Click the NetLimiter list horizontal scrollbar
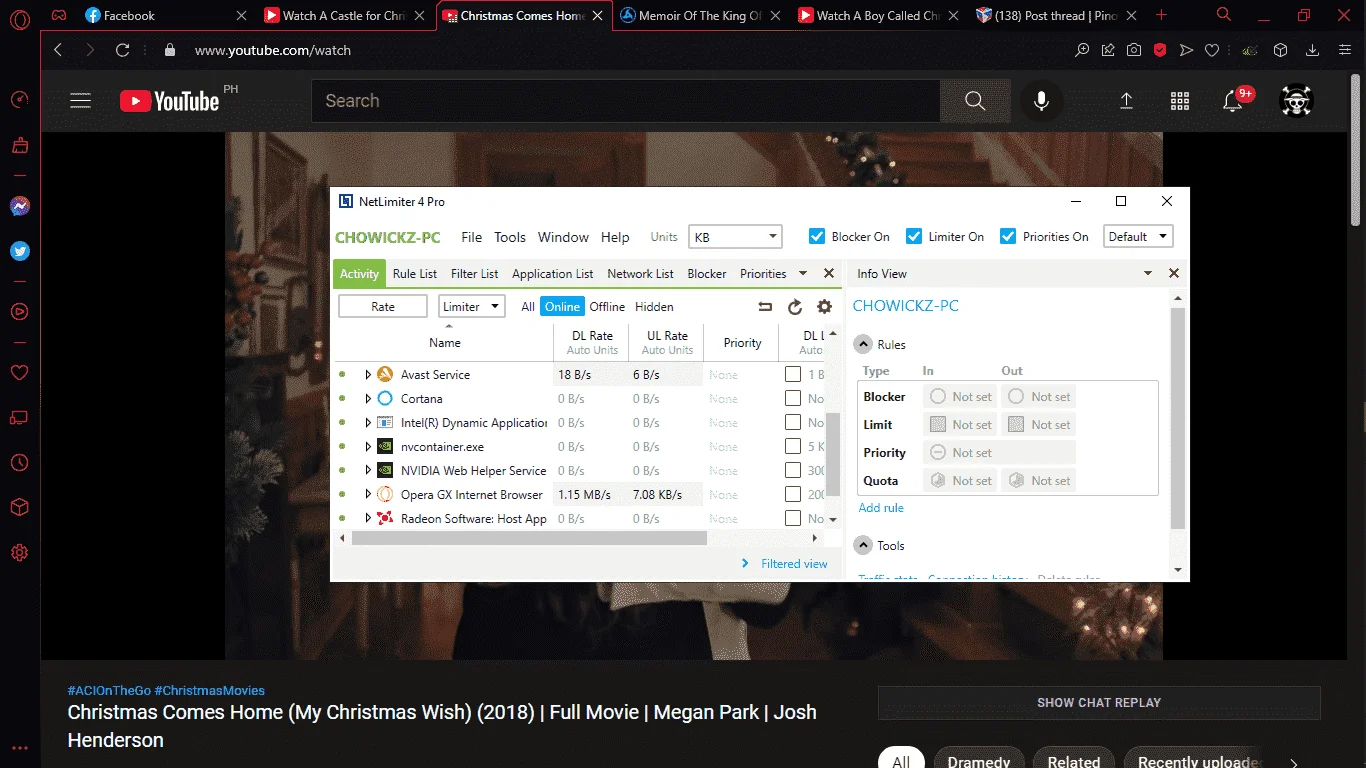This screenshot has width=1366, height=768. pyautogui.click(x=529, y=538)
